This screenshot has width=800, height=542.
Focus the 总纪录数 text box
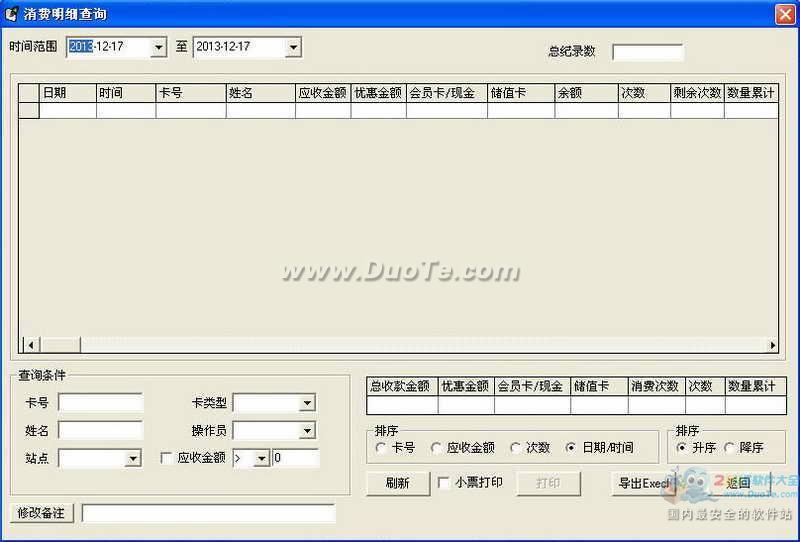[x=647, y=52]
